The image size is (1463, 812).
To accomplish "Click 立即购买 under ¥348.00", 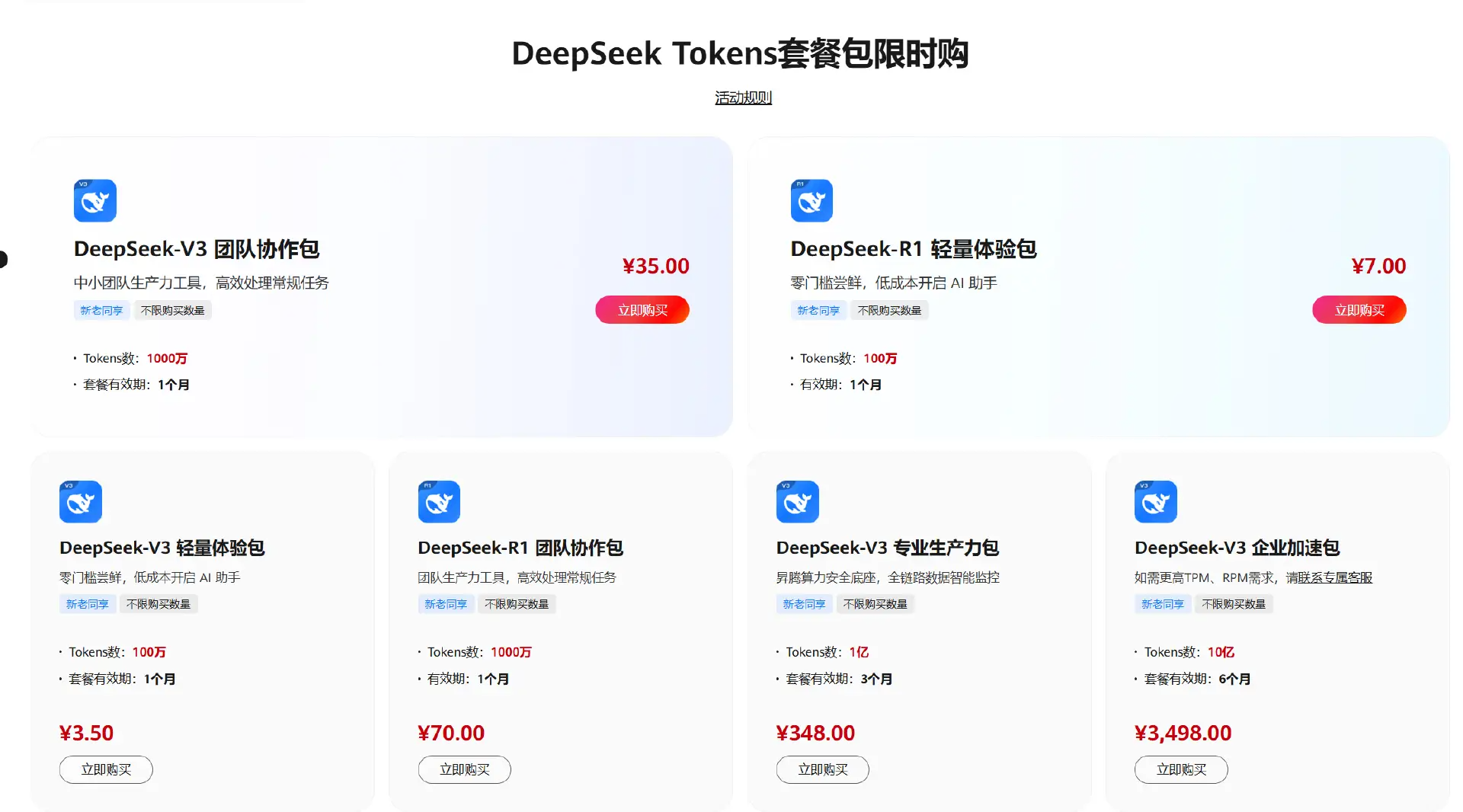I will [823, 769].
